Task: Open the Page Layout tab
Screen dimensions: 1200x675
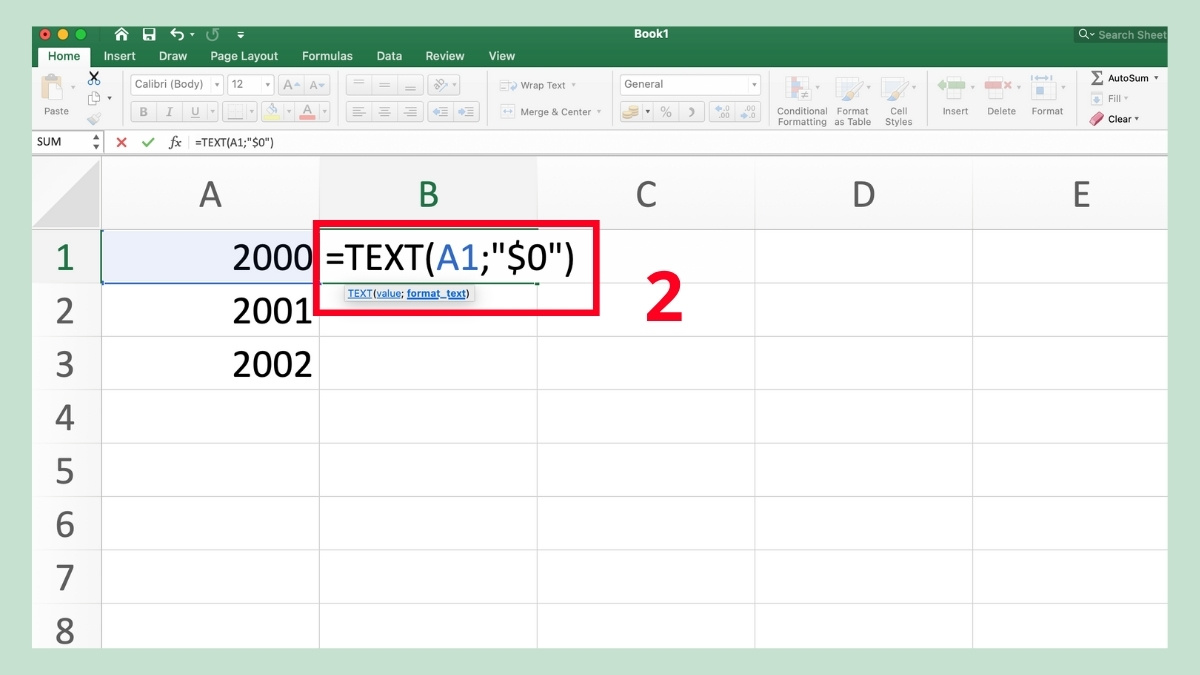Action: point(243,56)
